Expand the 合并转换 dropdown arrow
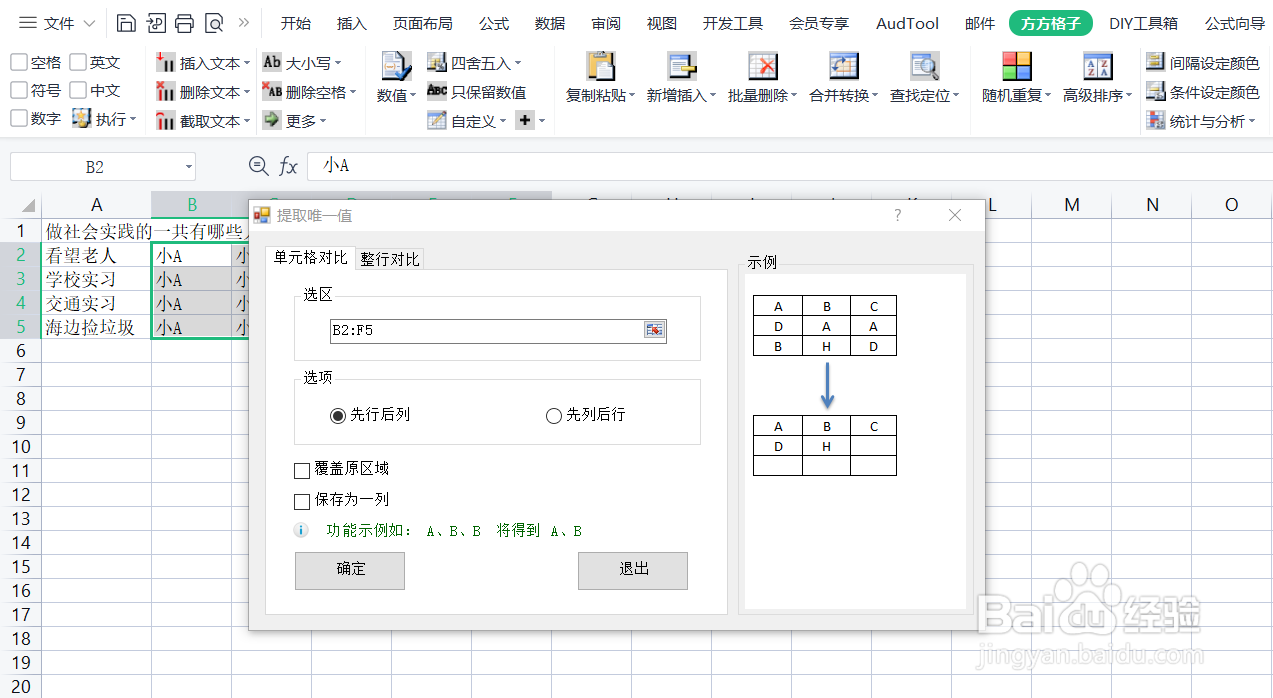 click(875, 97)
